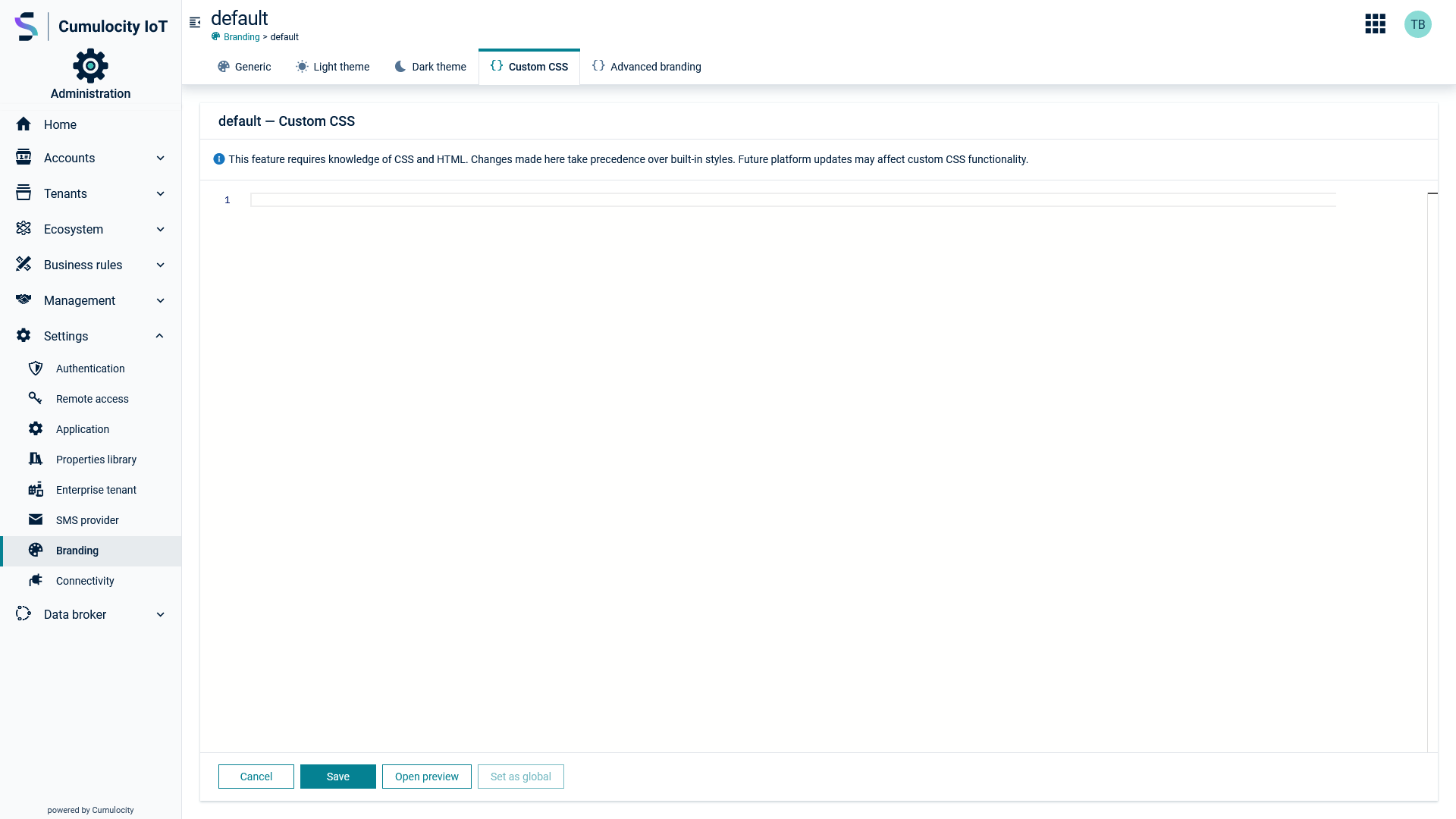The image size is (1456, 819).
Task: Switch to the Dark theme tab
Action: [x=430, y=67]
